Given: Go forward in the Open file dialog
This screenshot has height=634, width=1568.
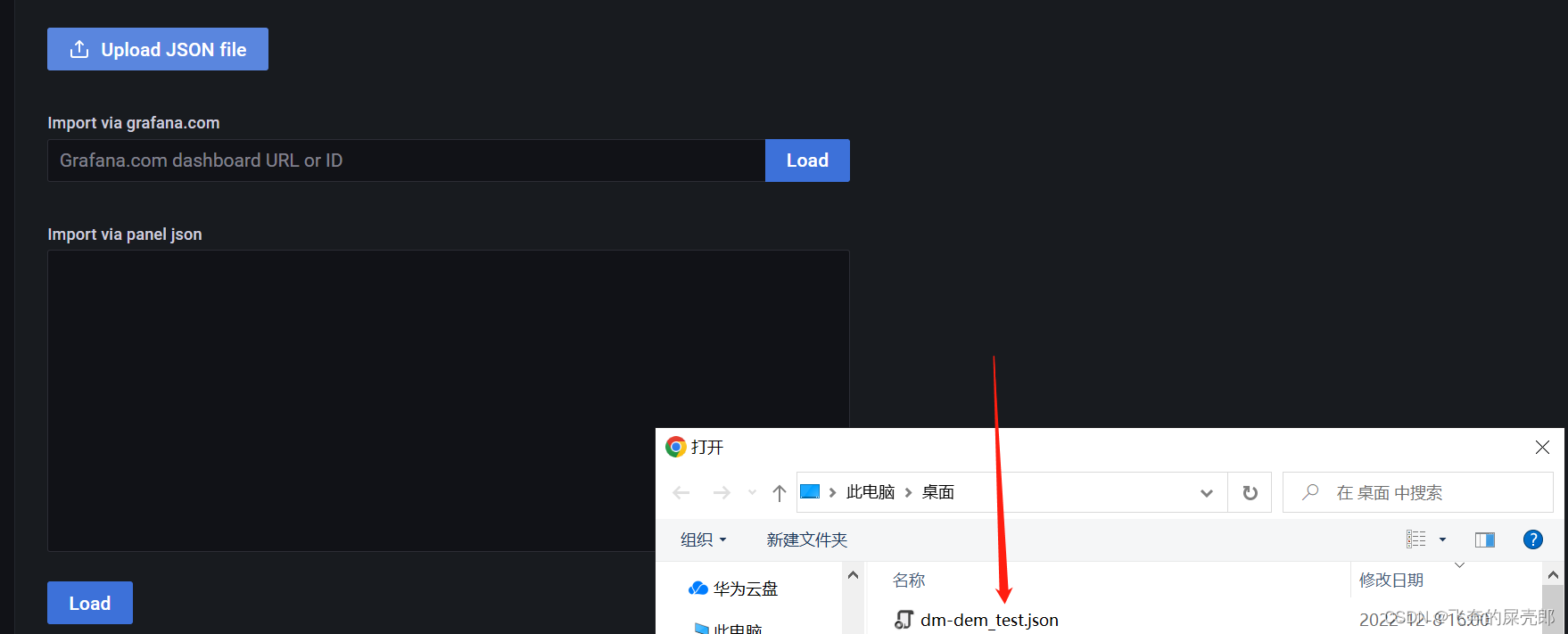Looking at the screenshot, I should click(722, 492).
